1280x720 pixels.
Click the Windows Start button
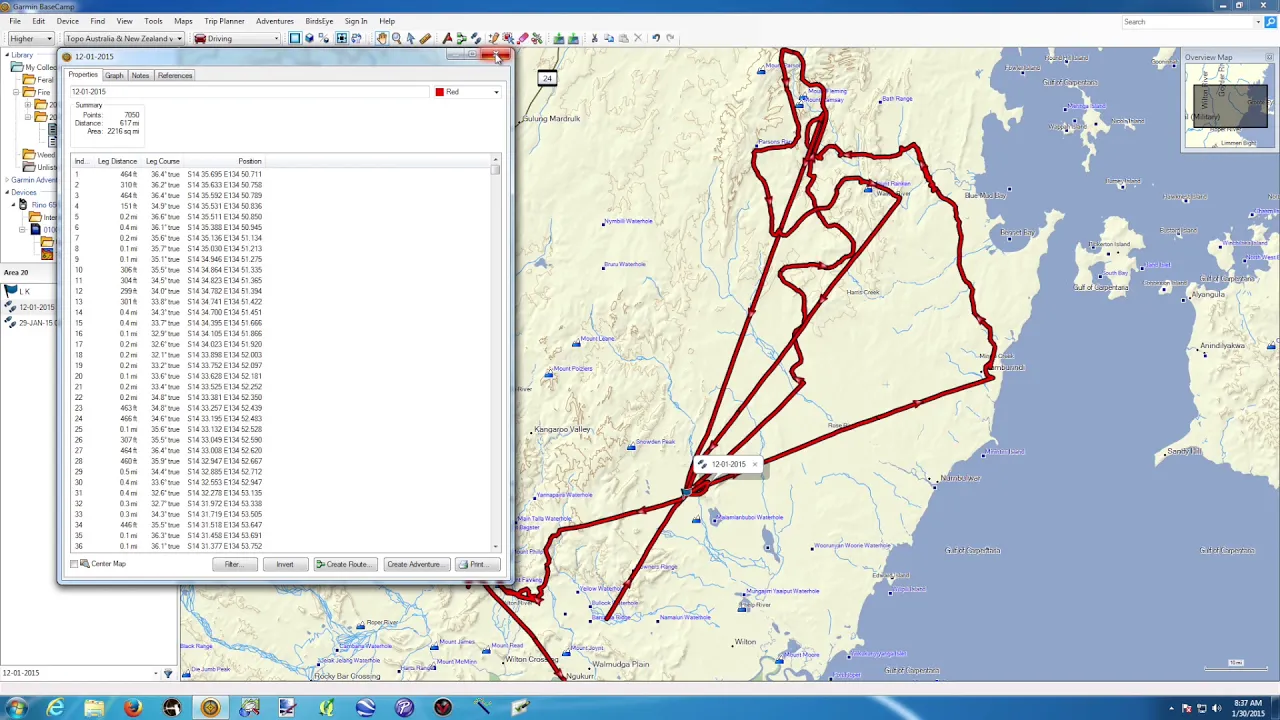point(17,708)
